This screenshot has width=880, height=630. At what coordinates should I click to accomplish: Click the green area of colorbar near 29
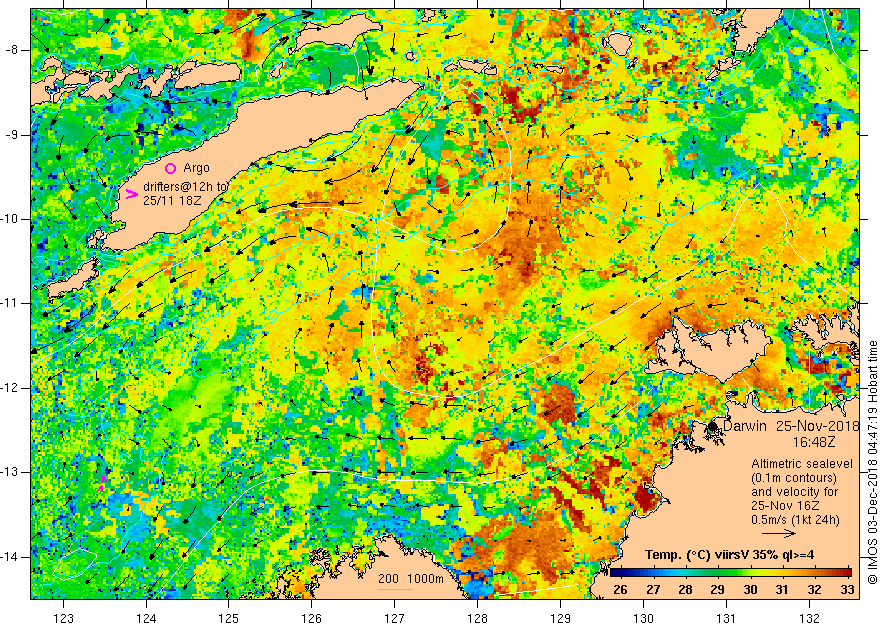click(x=718, y=573)
